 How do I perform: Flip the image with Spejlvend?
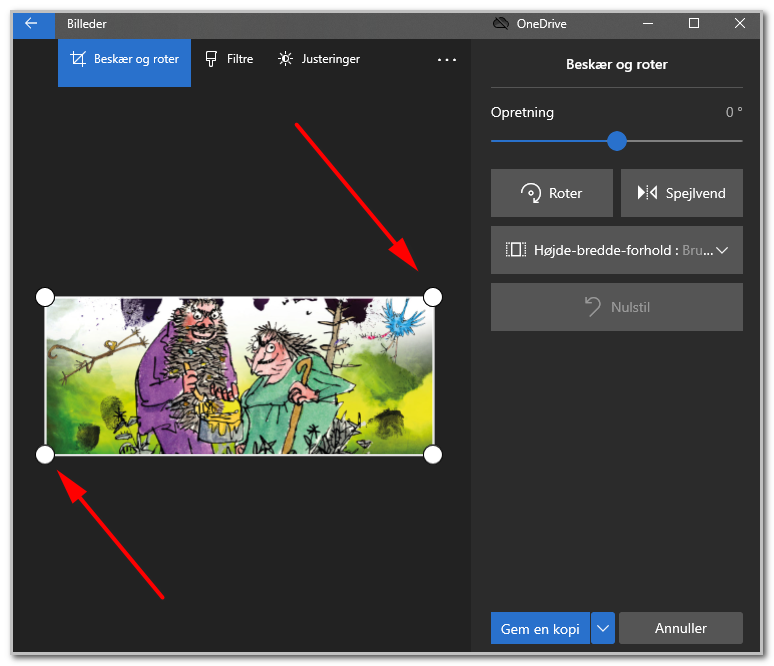coord(681,193)
